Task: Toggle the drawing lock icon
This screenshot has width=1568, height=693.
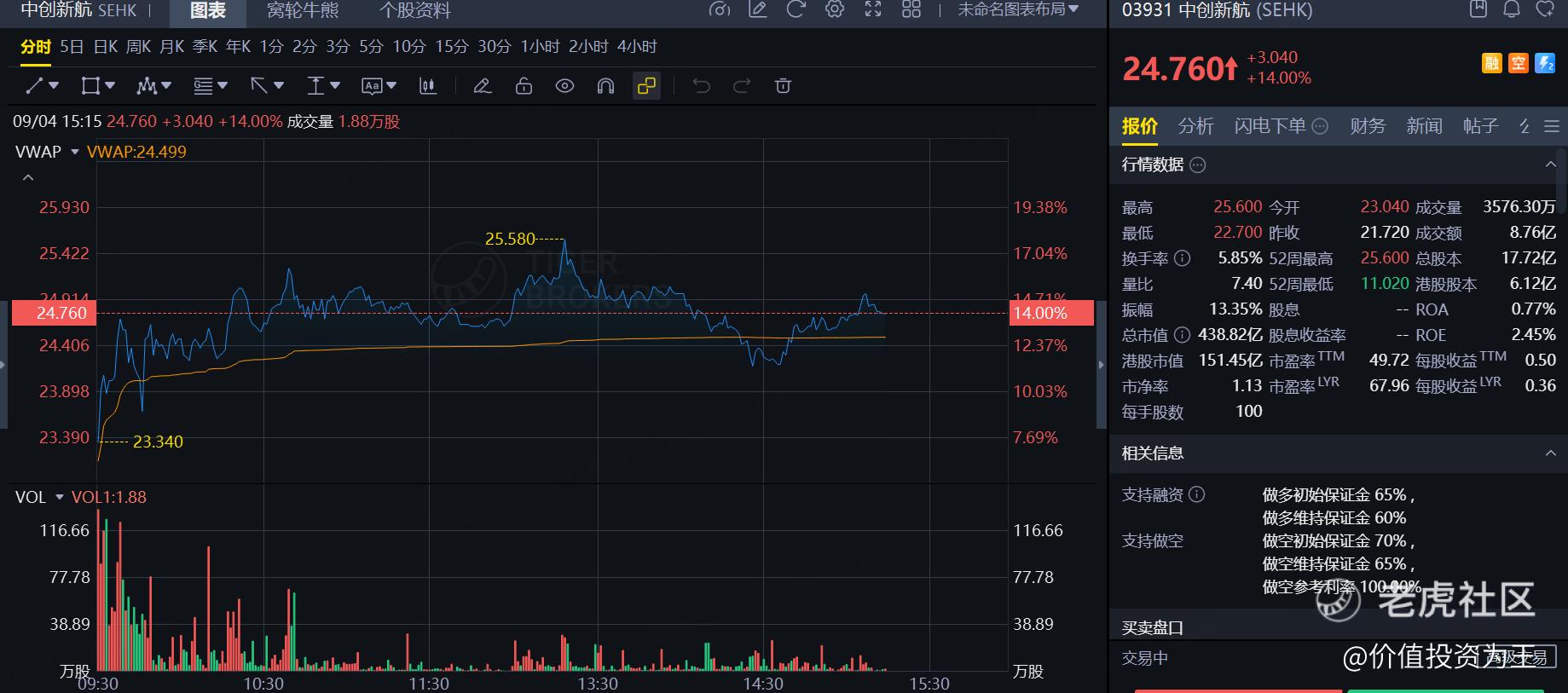Action: (x=524, y=85)
